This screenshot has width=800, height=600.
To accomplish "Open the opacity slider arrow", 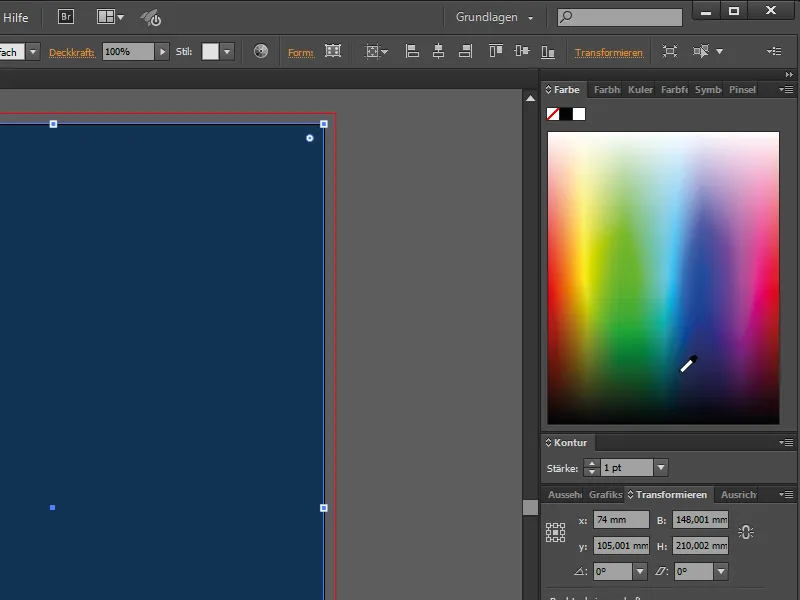I will pyautogui.click(x=162, y=52).
